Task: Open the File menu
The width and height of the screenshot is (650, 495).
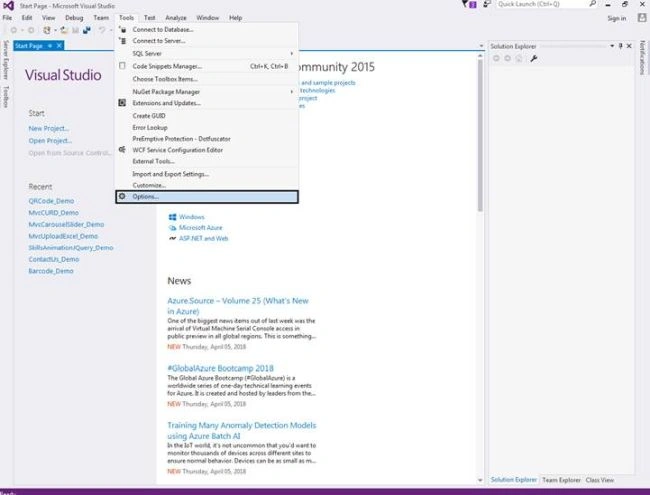Action: pos(7,18)
